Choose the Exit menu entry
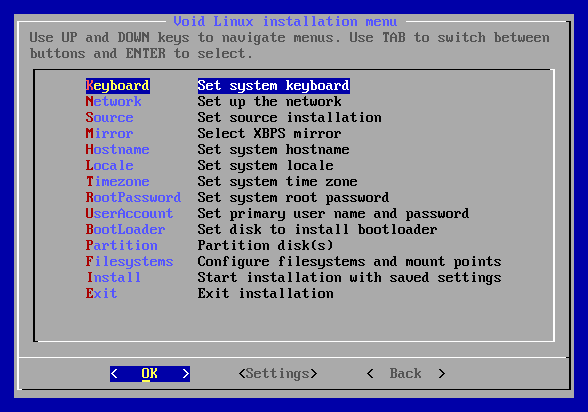This screenshot has width=588, height=412. 102,294
